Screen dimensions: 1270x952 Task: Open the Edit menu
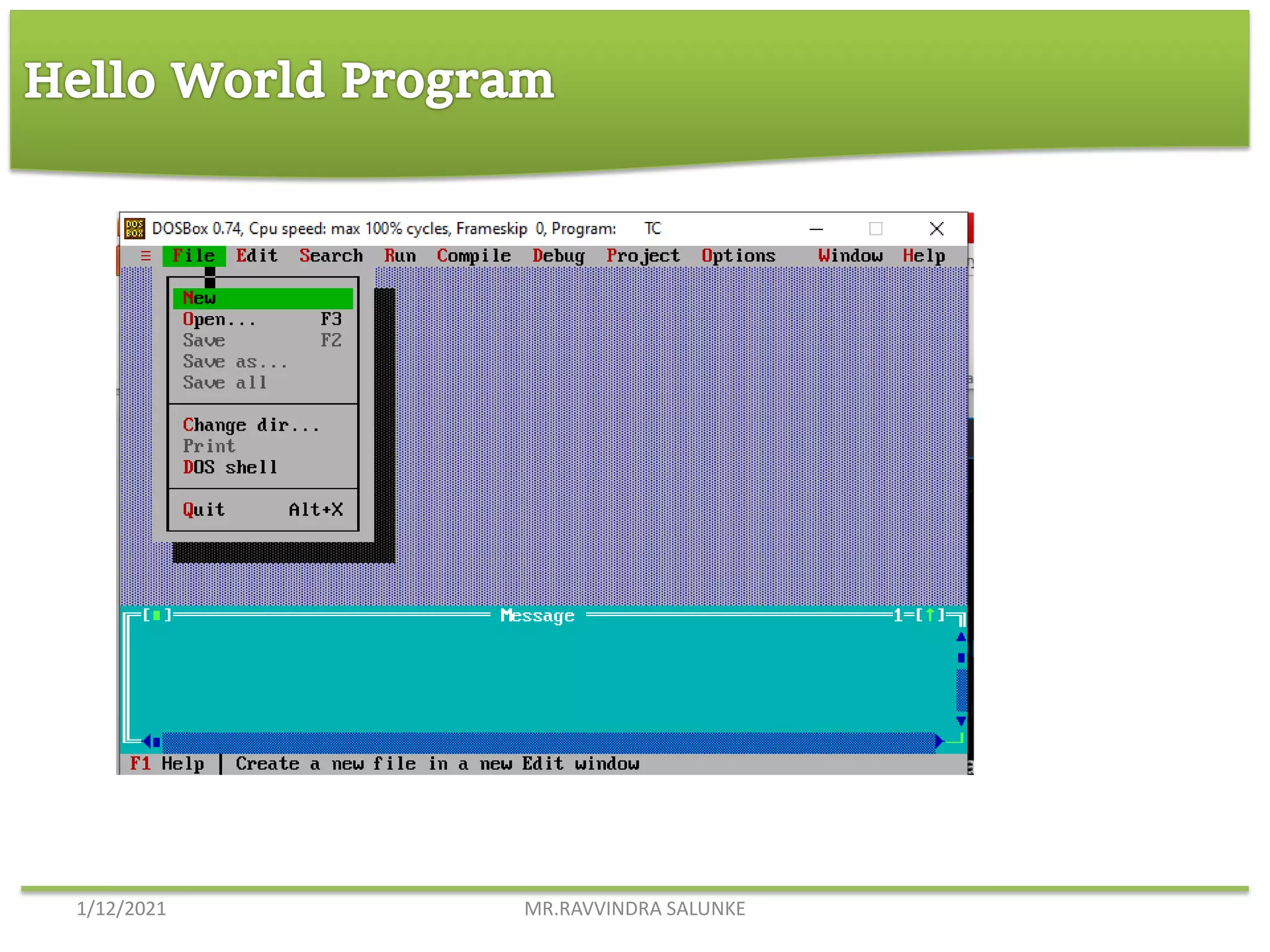pyautogui.click(x=257, y=255)
